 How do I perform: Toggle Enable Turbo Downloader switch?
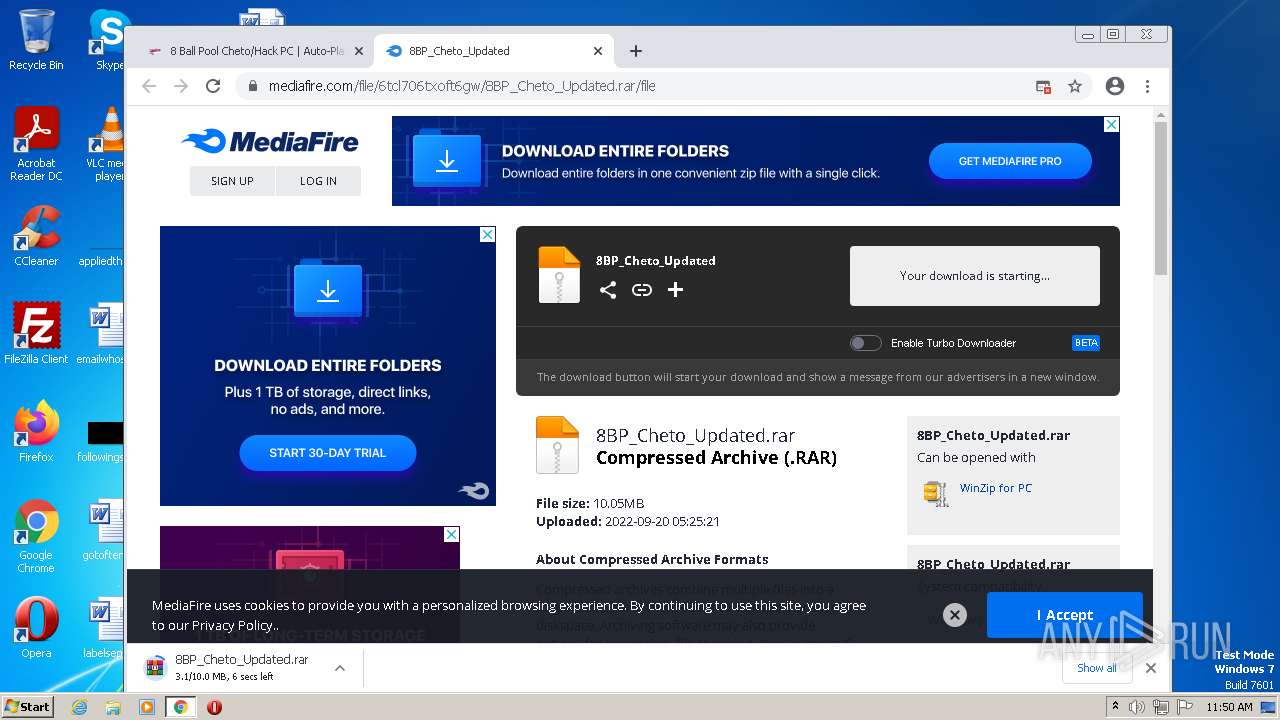pyautogui.click(x=865, y=343)
